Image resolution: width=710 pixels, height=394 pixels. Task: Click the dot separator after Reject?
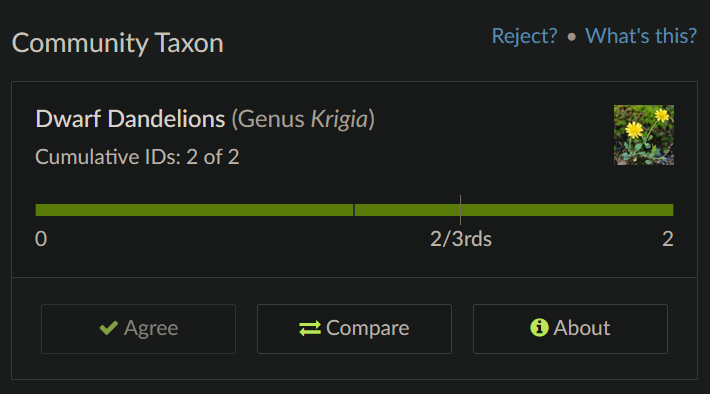click(x=571, y=37)
